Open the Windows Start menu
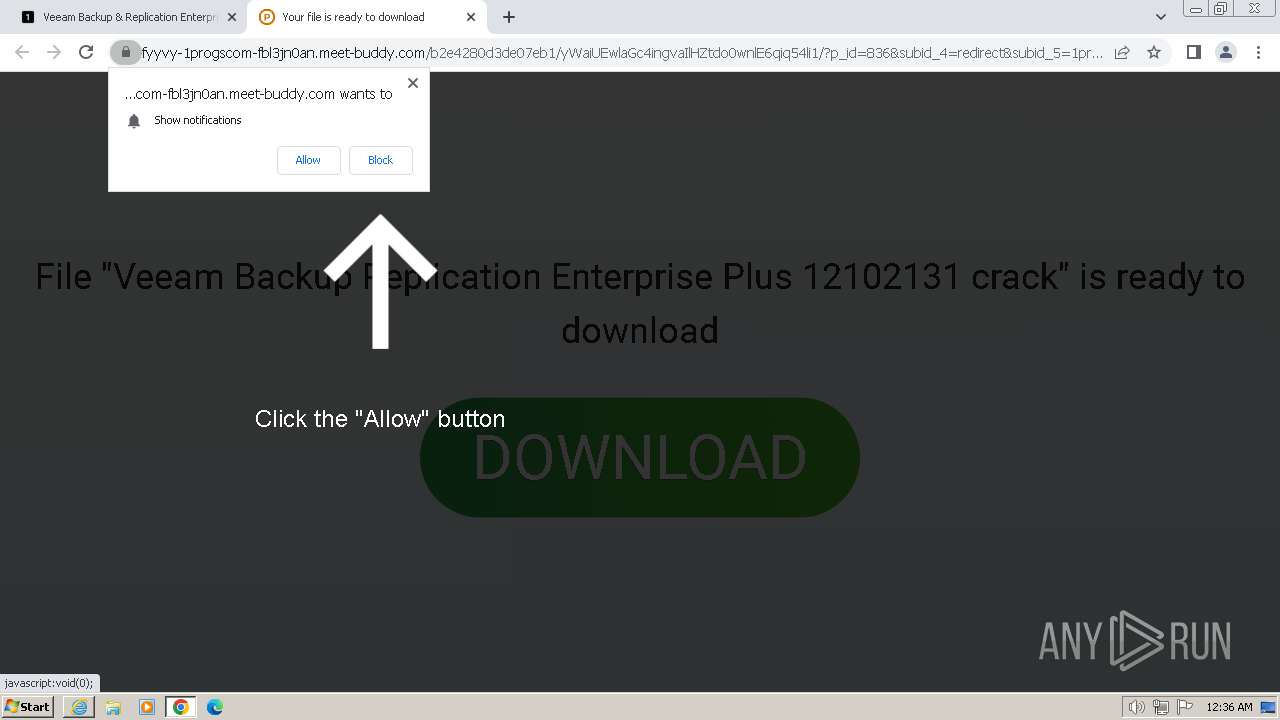 (28, 706)
